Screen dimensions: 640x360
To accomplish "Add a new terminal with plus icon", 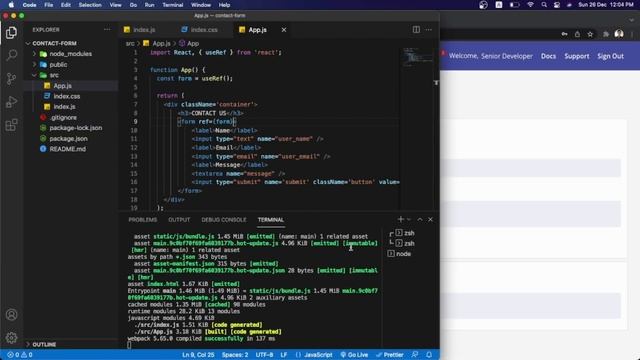I will pos(400,220).
